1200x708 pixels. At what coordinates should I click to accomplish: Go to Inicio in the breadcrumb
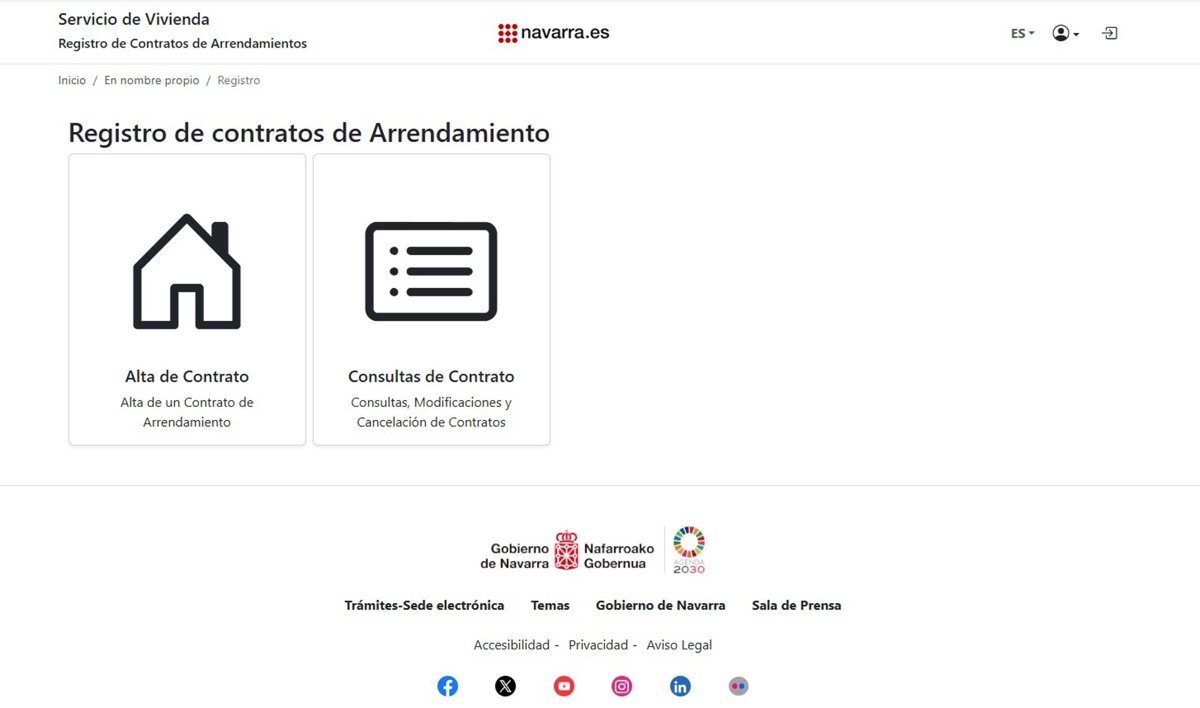tap(72, 80)
